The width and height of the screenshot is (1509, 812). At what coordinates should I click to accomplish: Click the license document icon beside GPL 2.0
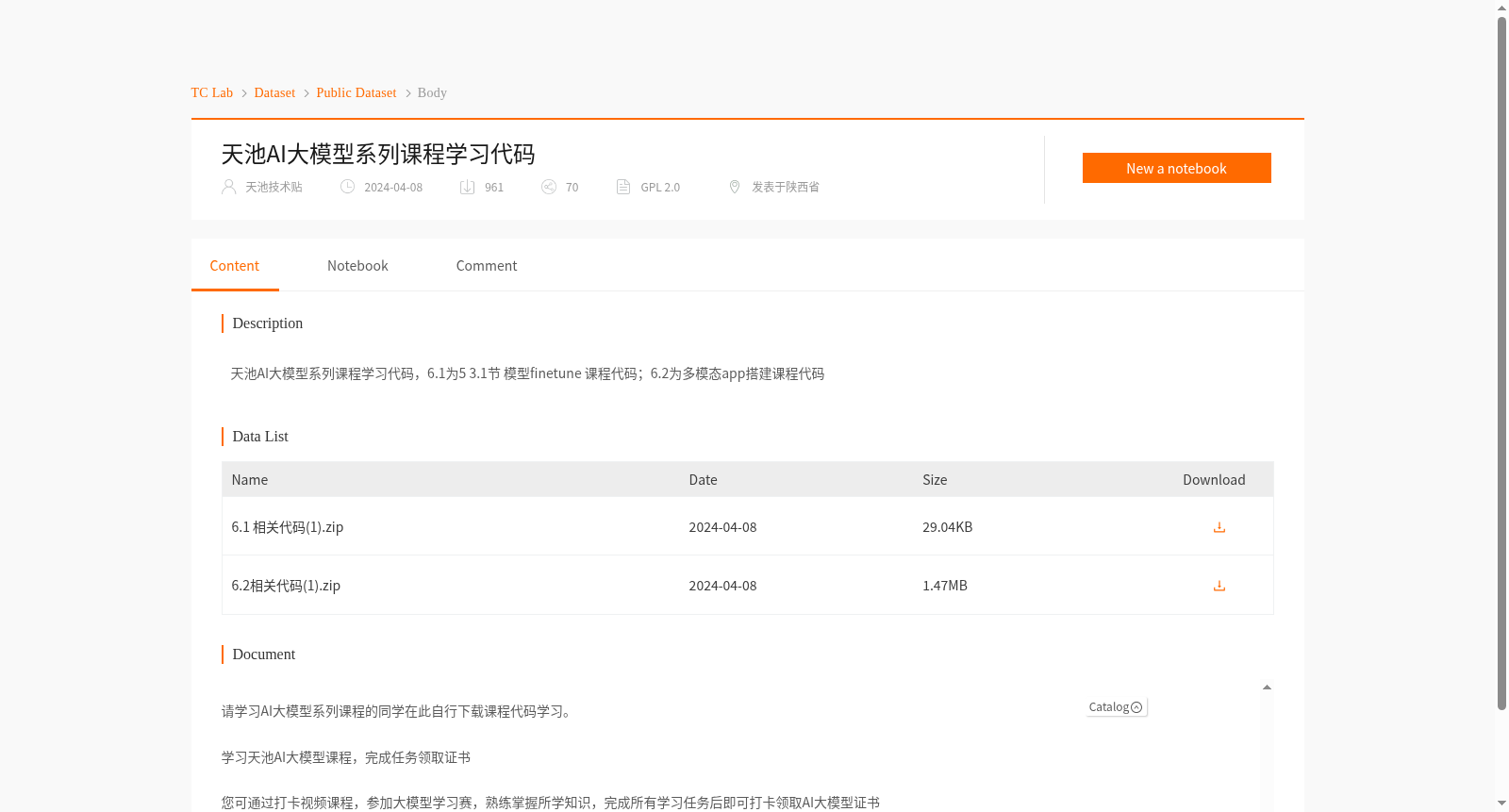[623, 187]
